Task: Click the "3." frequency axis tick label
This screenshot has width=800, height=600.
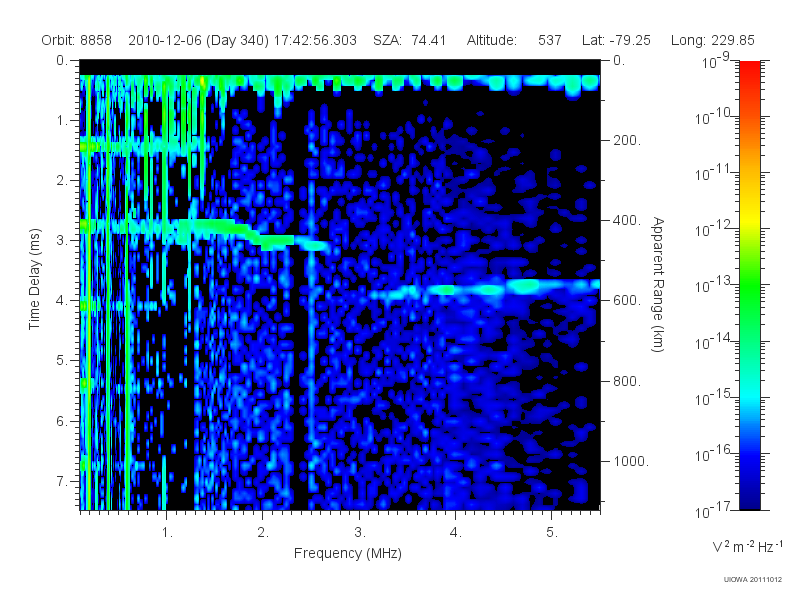Action: [x=360, y=533]
